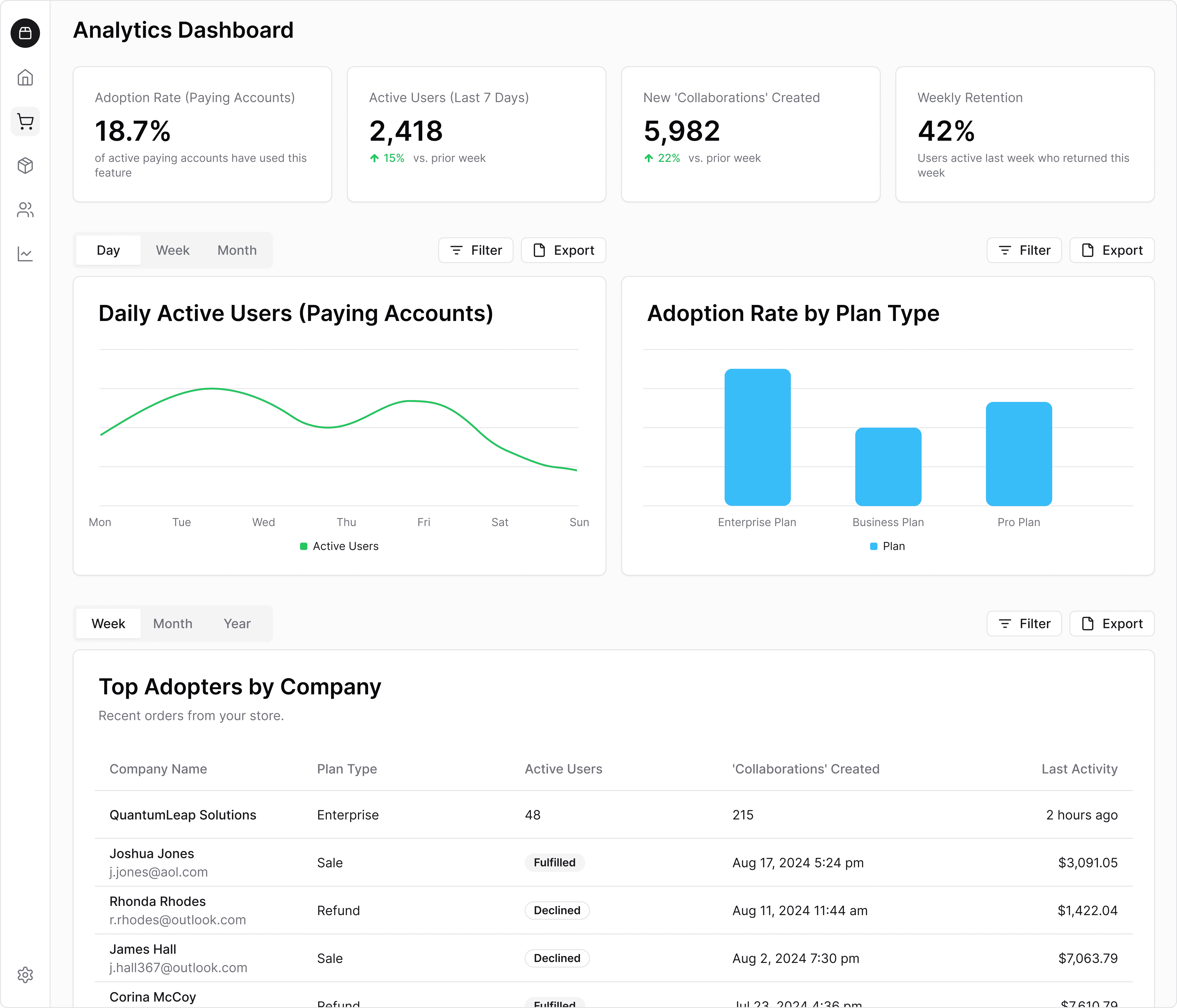Open the Home icon in sidebar
The image size is (1177, 1008).
(25, 77)
